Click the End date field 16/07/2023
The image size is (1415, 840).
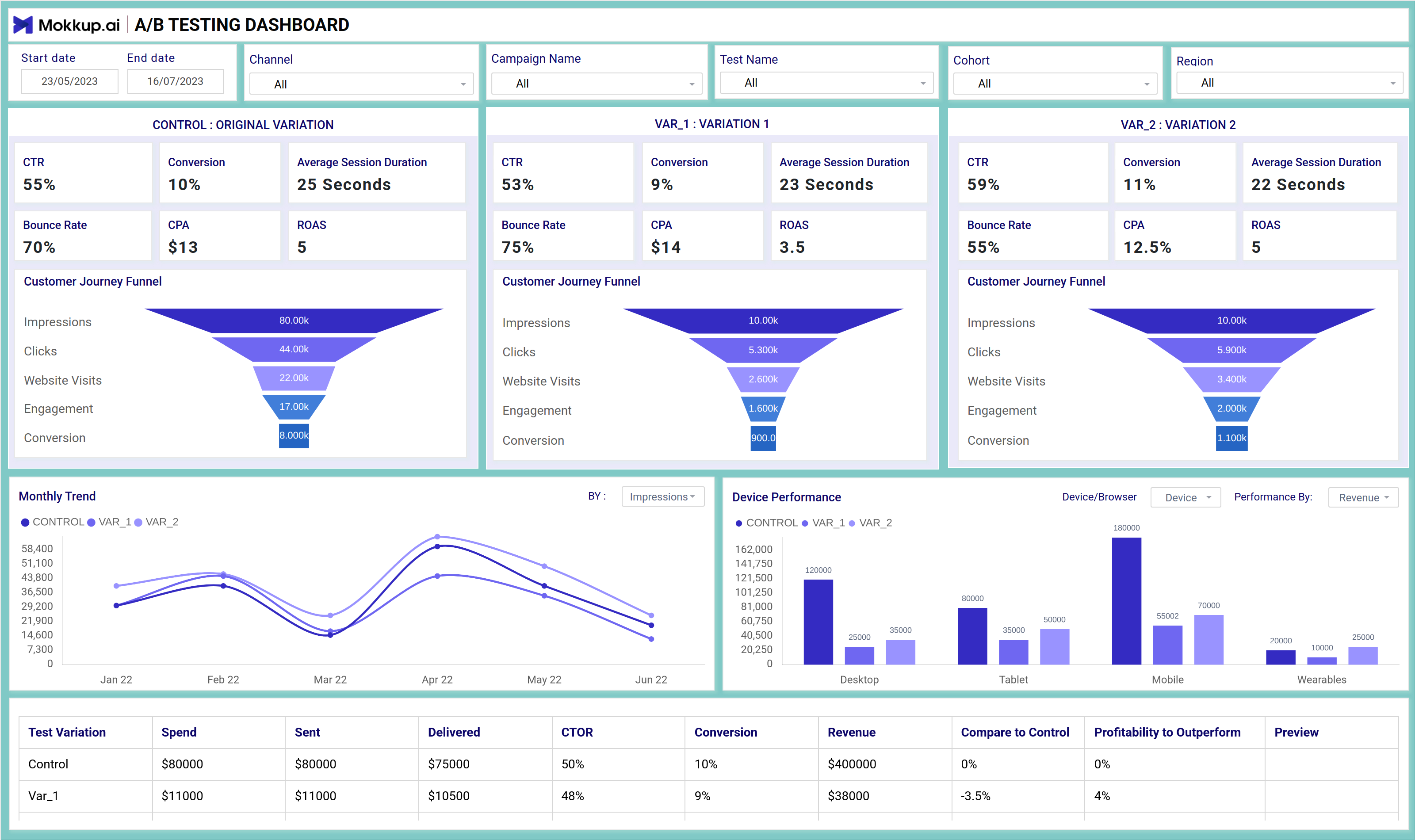pyautogui.click(x=176, y=81)
